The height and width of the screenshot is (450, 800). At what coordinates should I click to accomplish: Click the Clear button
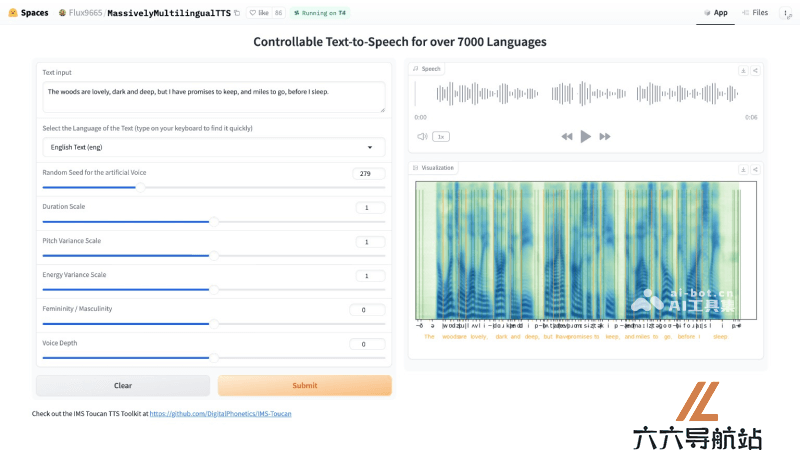point(123,386)
